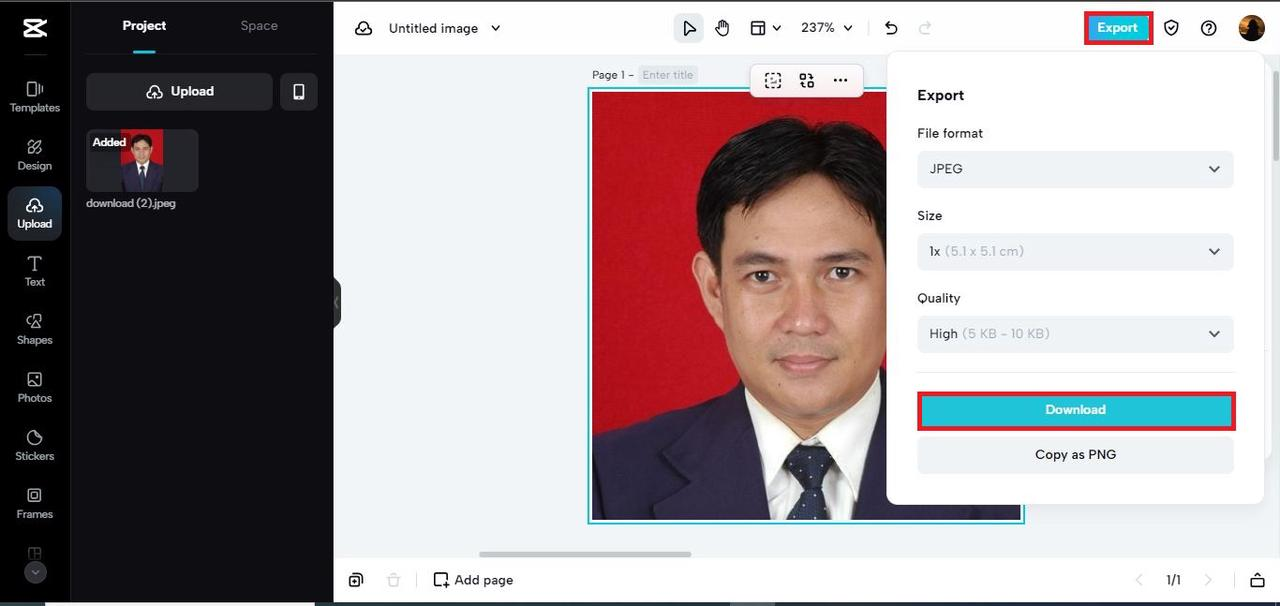Open the Frames panel
This screenshot has width=1280, height=606.
[34, 503]
